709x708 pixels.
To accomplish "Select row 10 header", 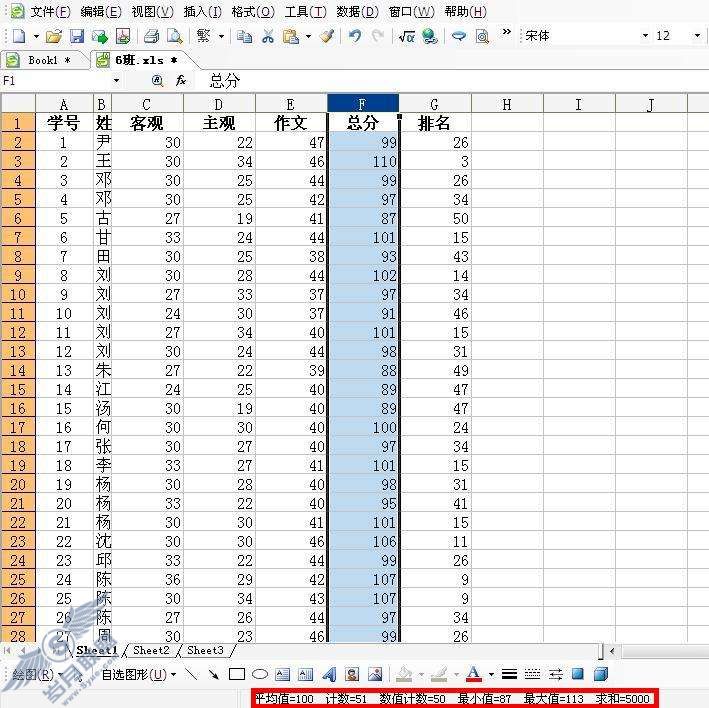I will (18, 294).
